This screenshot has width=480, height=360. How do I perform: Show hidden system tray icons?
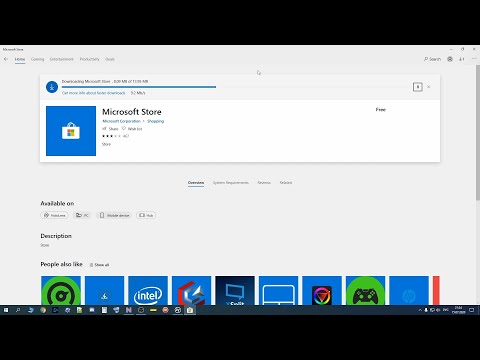[x=420, y=310]
